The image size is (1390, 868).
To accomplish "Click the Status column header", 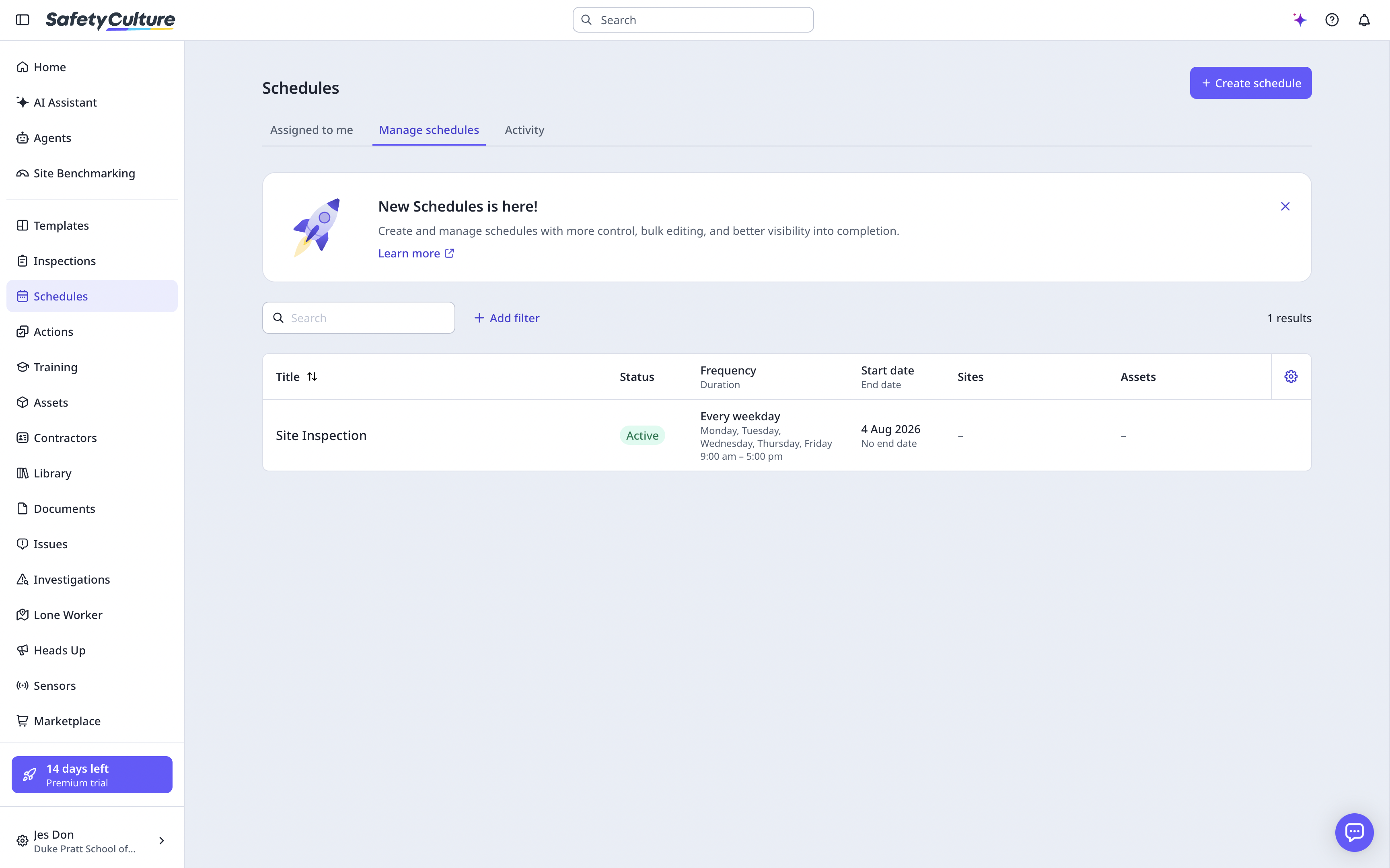I will click(x=637, y=377).
